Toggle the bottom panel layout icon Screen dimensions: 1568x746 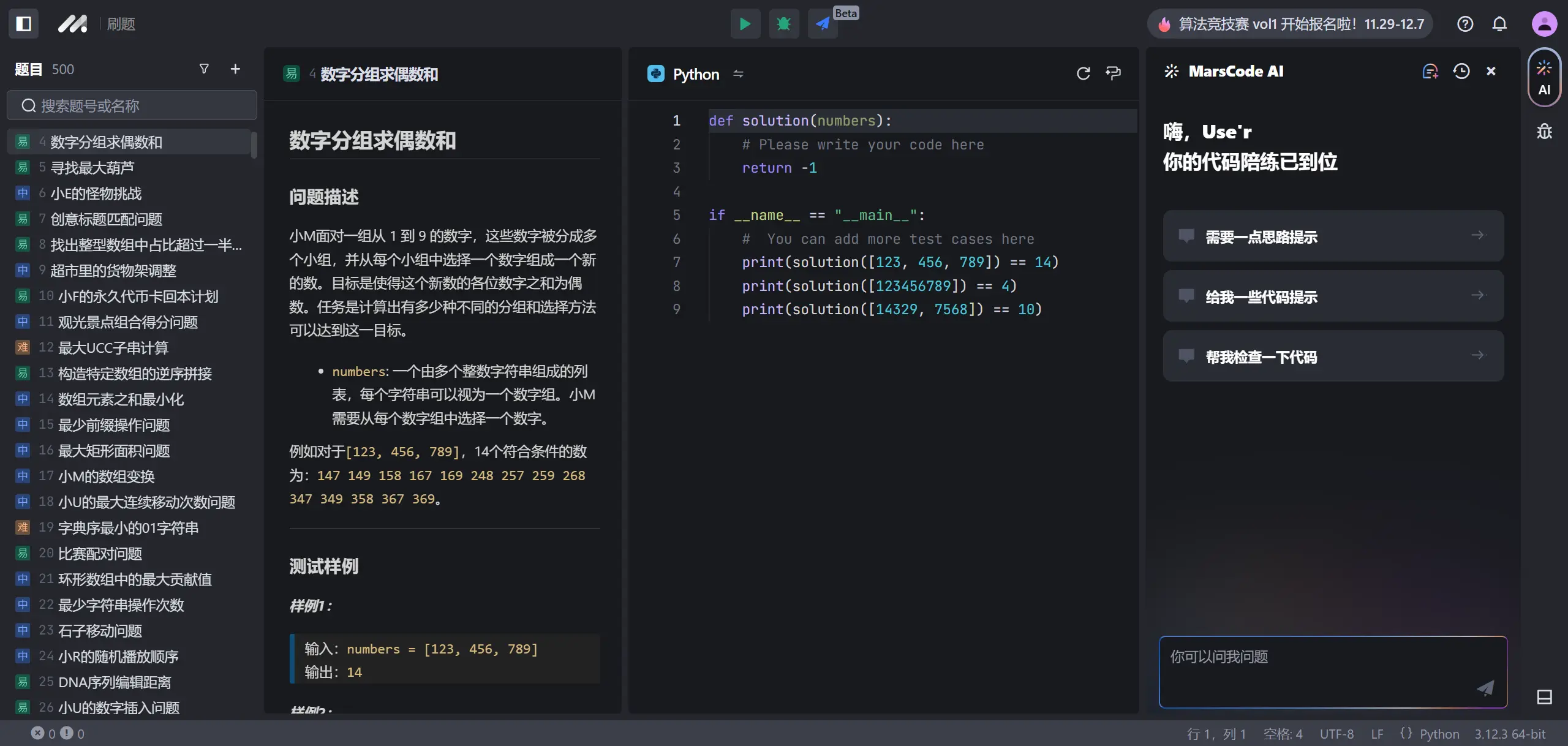point(1544,696)
